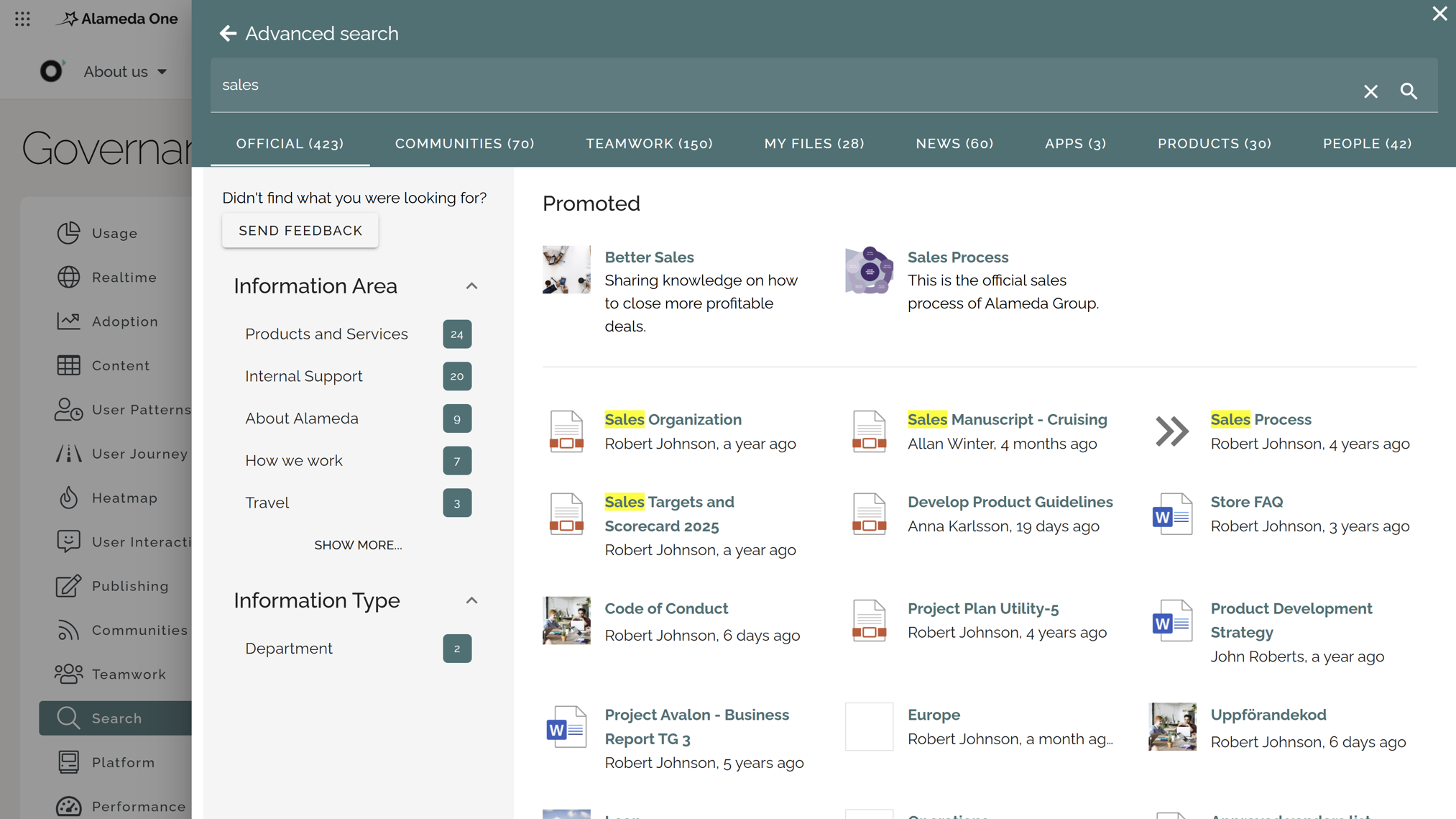
Task: Click the User Patterns icon
Action: (68, 409)
